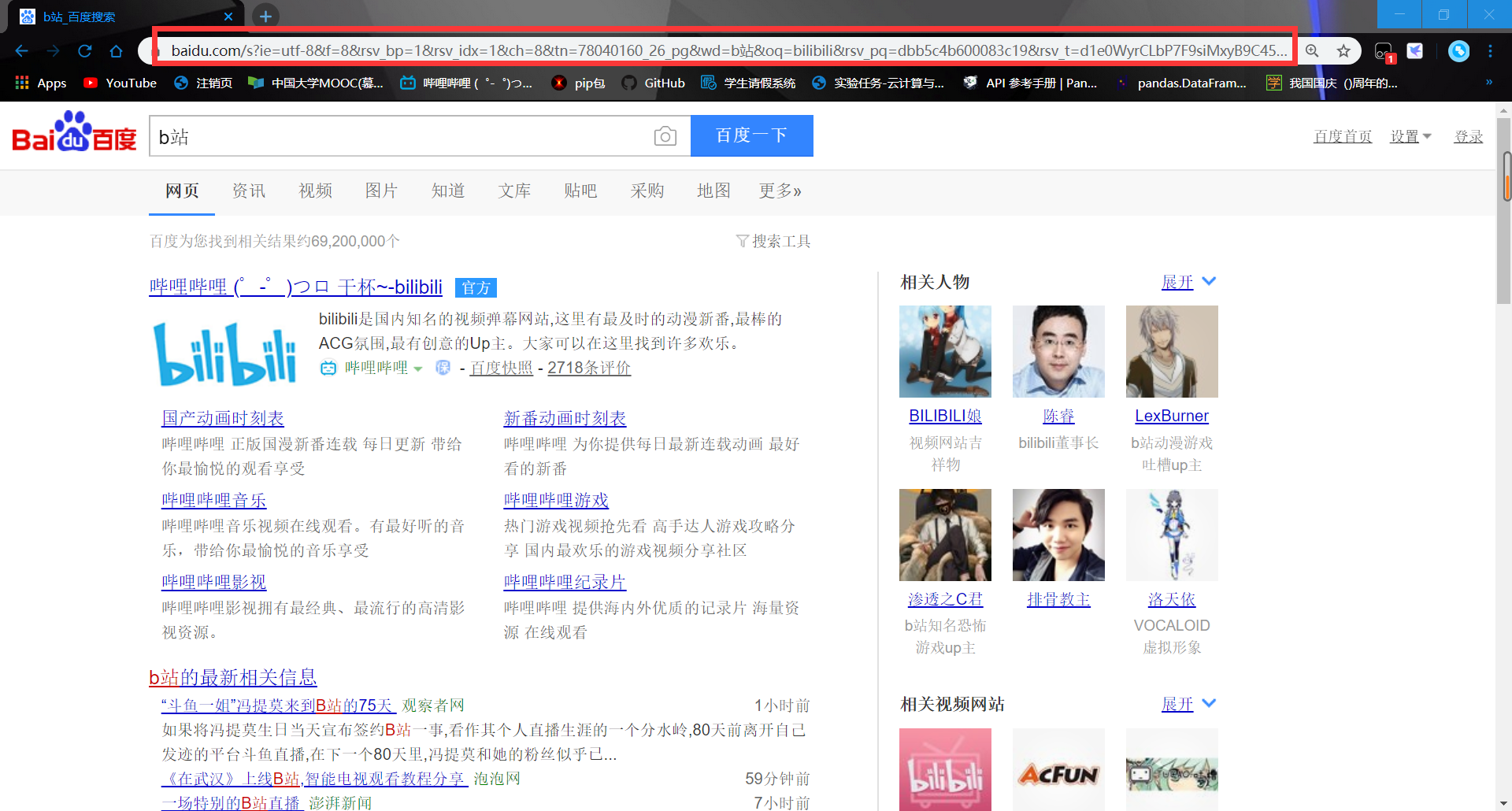1512x811 pixels.
Task: Open the 哔哩哔哩音乐 link
Action: tap(214, 500)
